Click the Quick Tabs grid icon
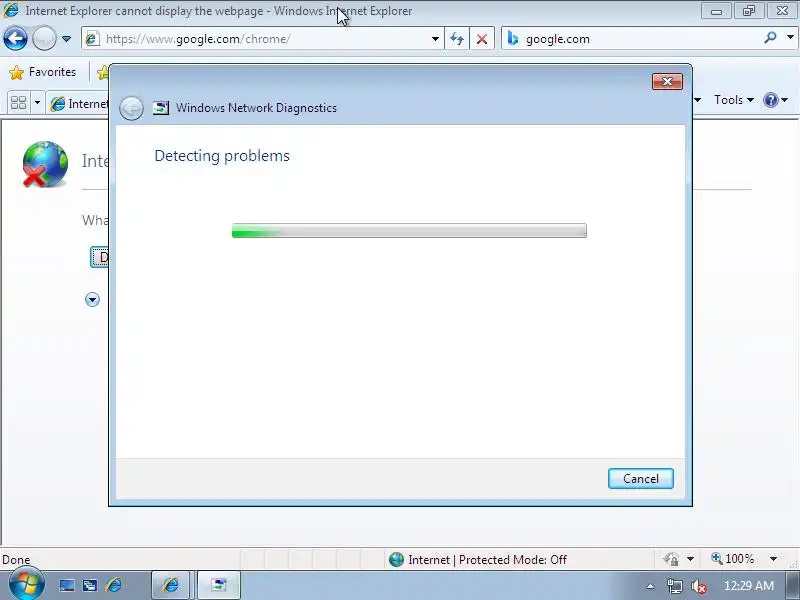 click(x=18, y=103)
